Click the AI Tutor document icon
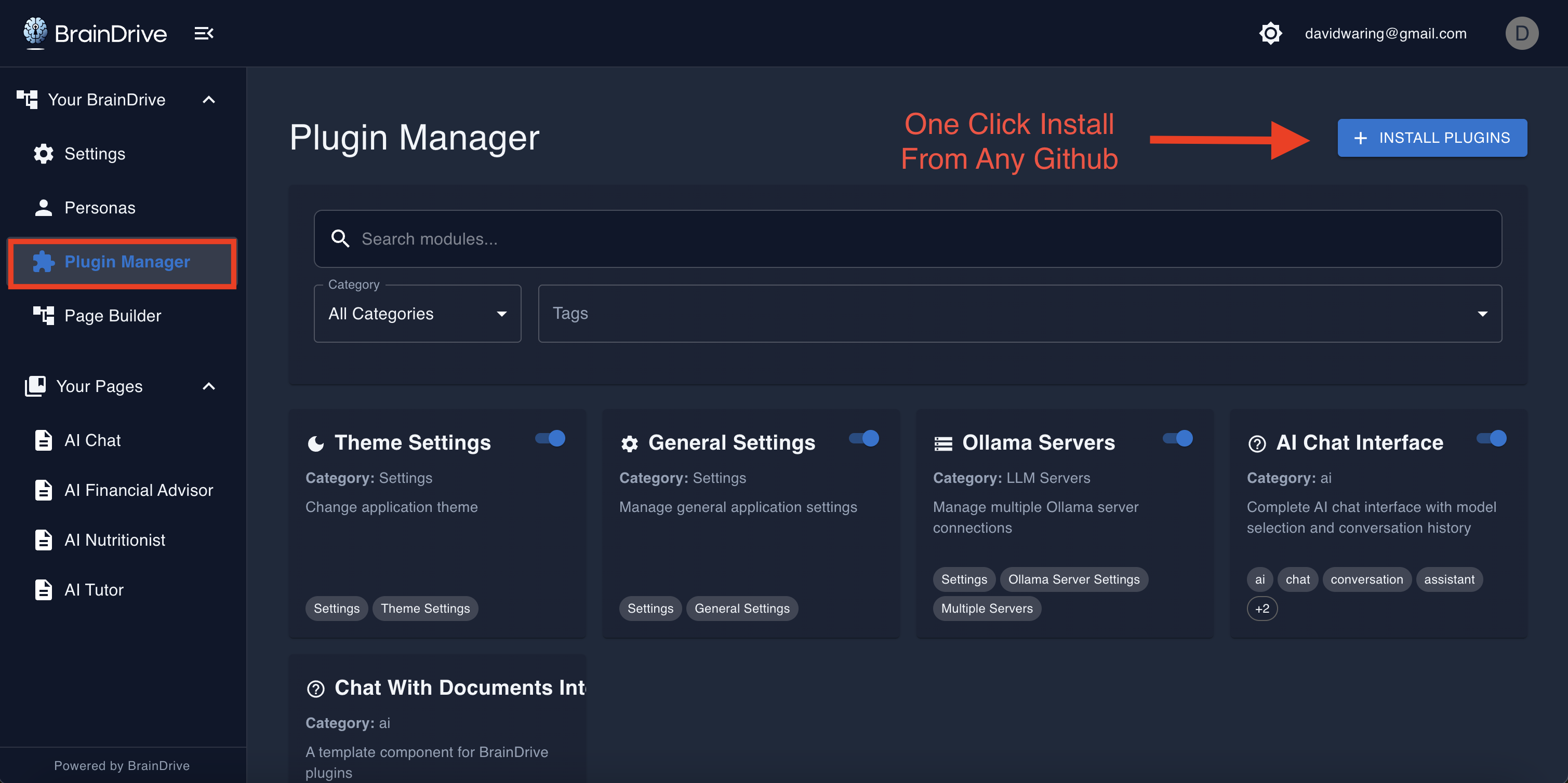The width and height of the screenshot is (1568, 783). pos(43,589)
